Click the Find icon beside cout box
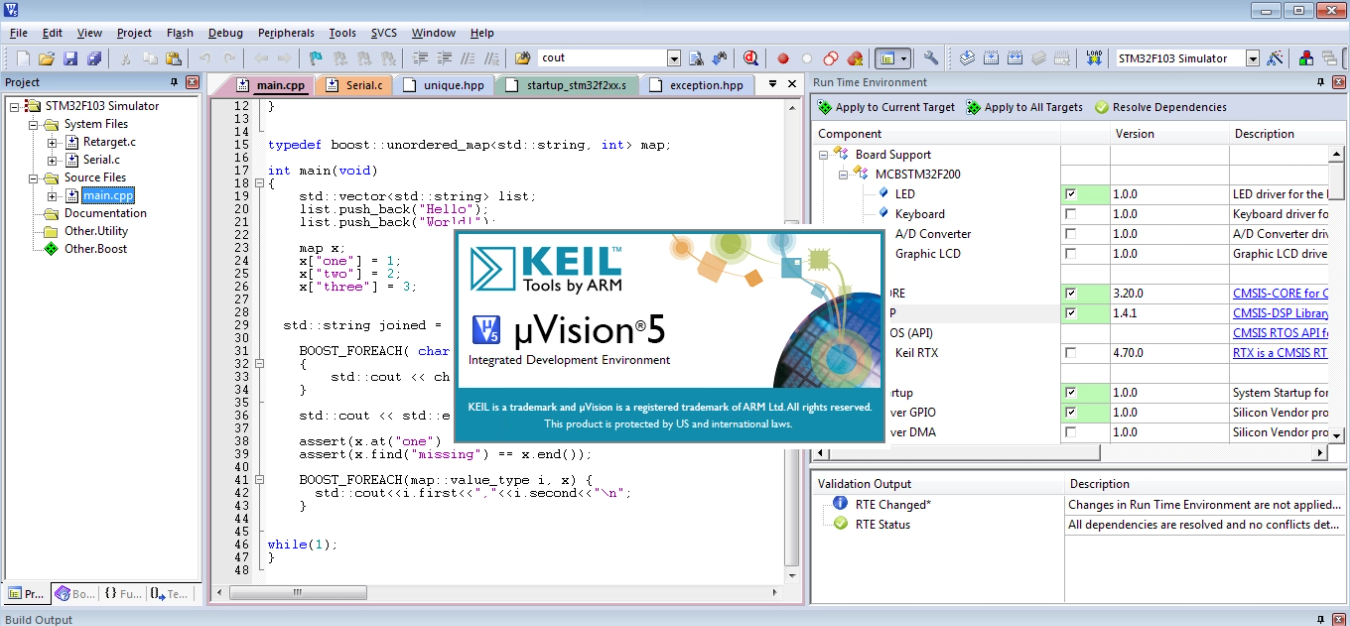Viewport: 1350px width, 626px height. click(x=697, y=58)
